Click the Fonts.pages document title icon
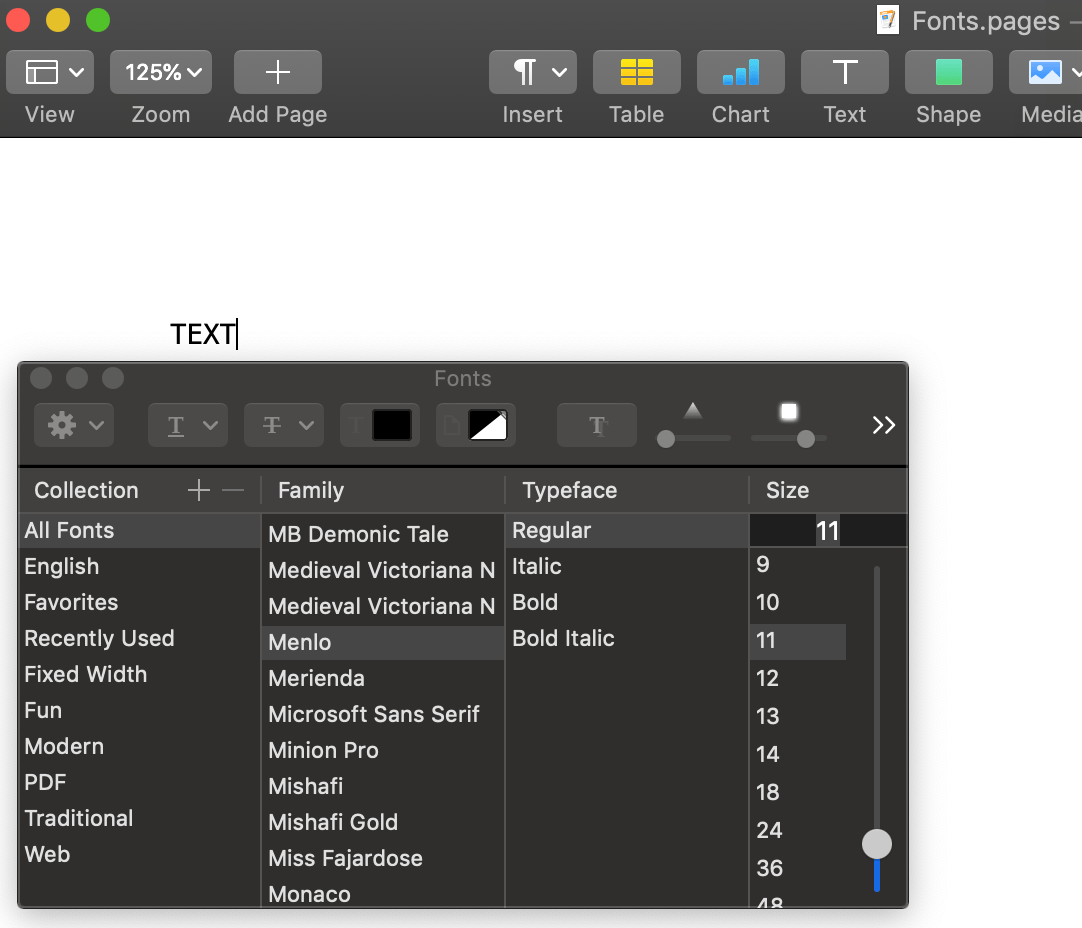1082x928 pixels. click(887, 20)
